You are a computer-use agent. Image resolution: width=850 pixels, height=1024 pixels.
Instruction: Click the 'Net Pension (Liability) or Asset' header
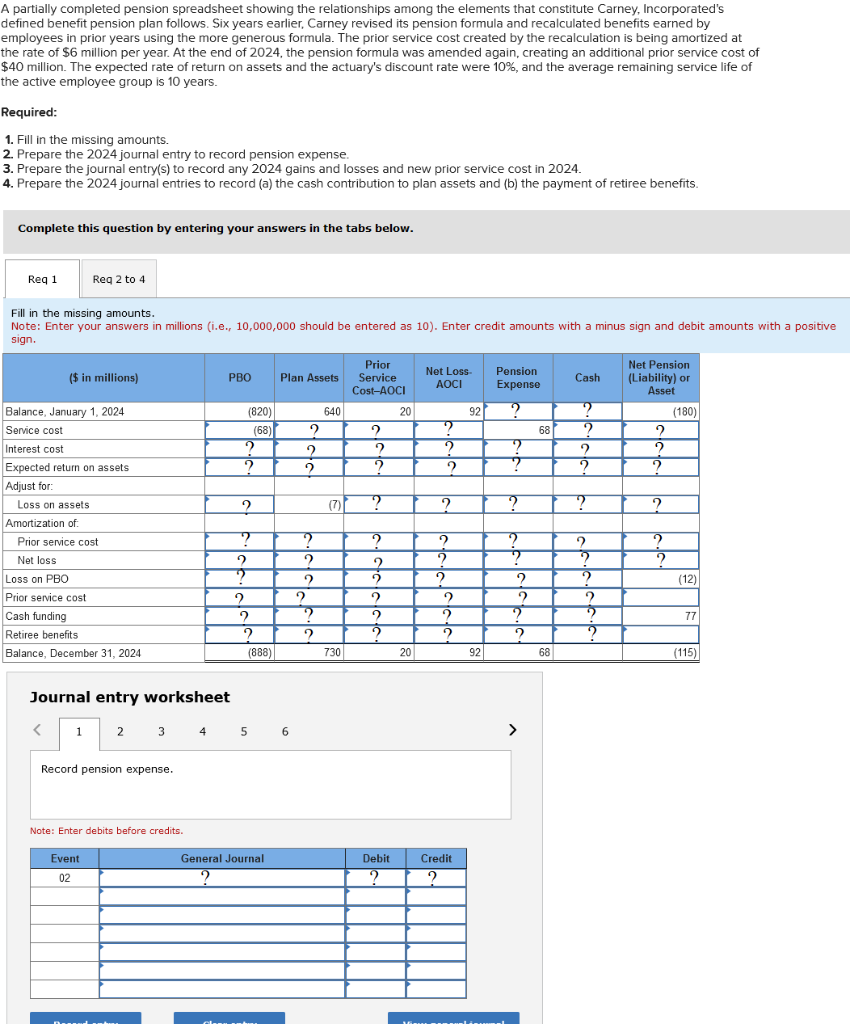[x=660, y=377]
